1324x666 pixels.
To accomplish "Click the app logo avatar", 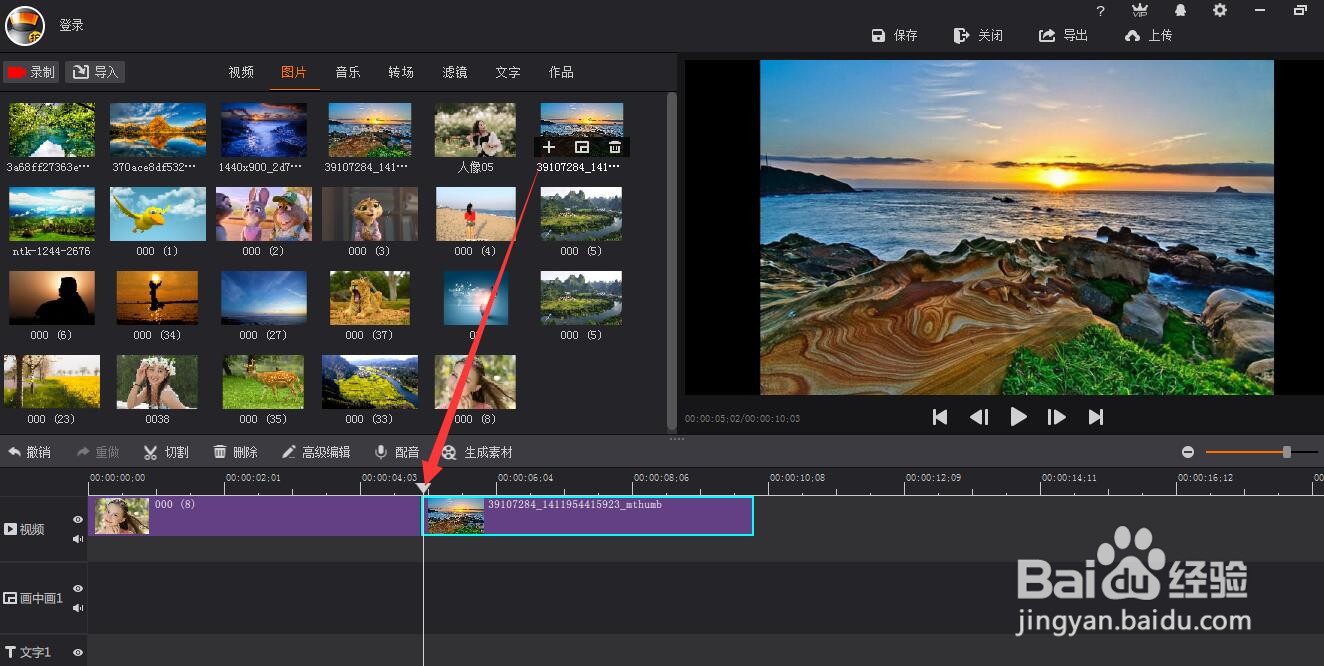I will [25, 26].
